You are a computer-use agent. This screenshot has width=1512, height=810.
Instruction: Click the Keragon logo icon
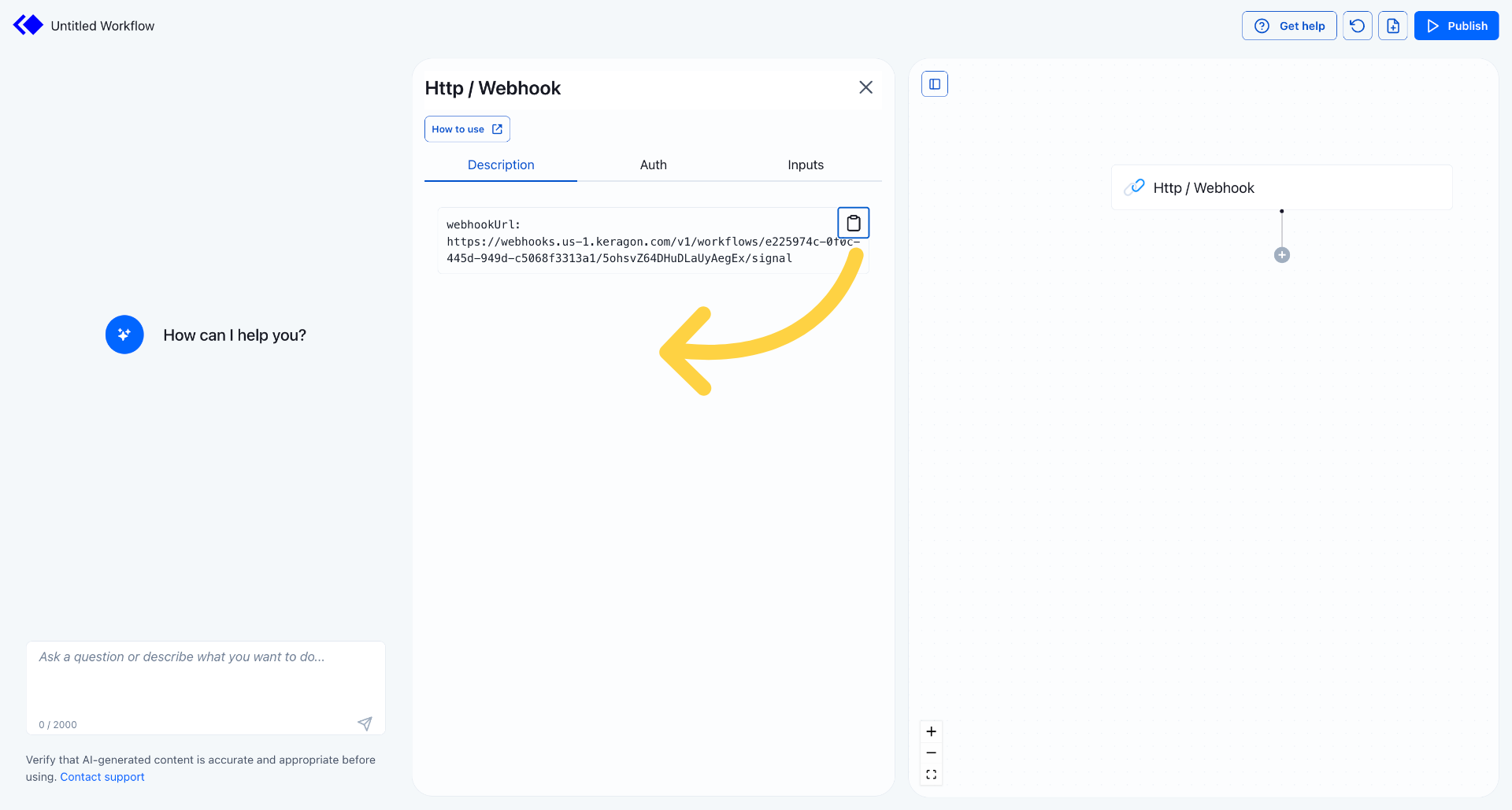tap(28, 25)
